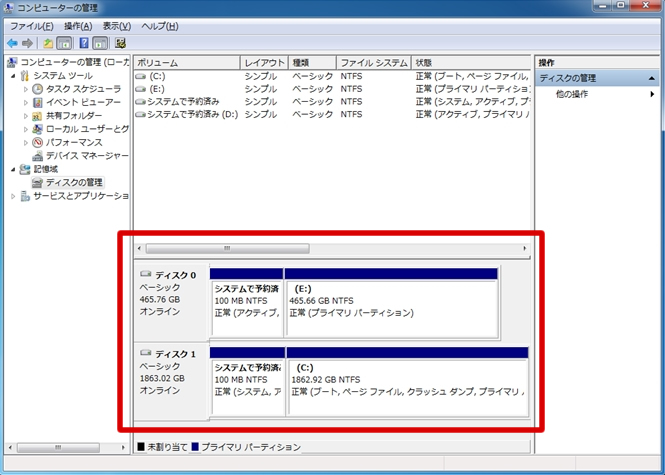Click the パフォーマンス icon
This screenshot has height=475, width=665.
click(x=37, y=142)
